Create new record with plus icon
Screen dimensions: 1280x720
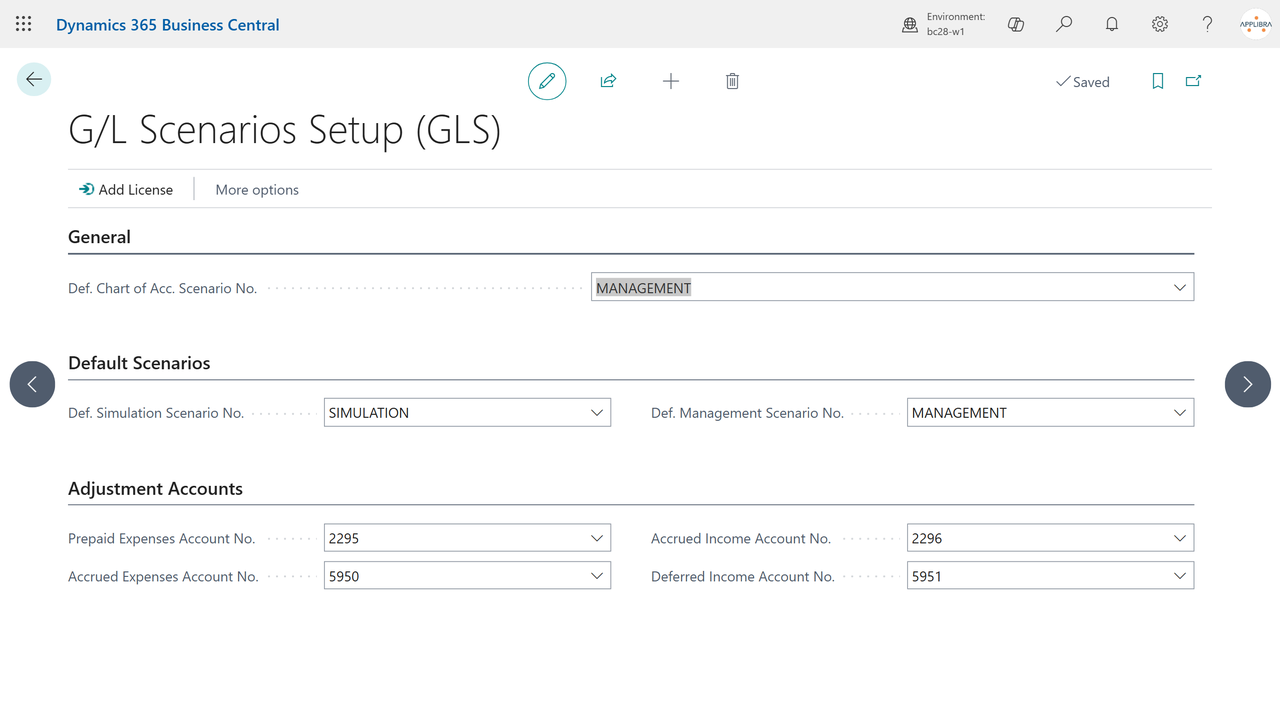click(x=671, y=81)
